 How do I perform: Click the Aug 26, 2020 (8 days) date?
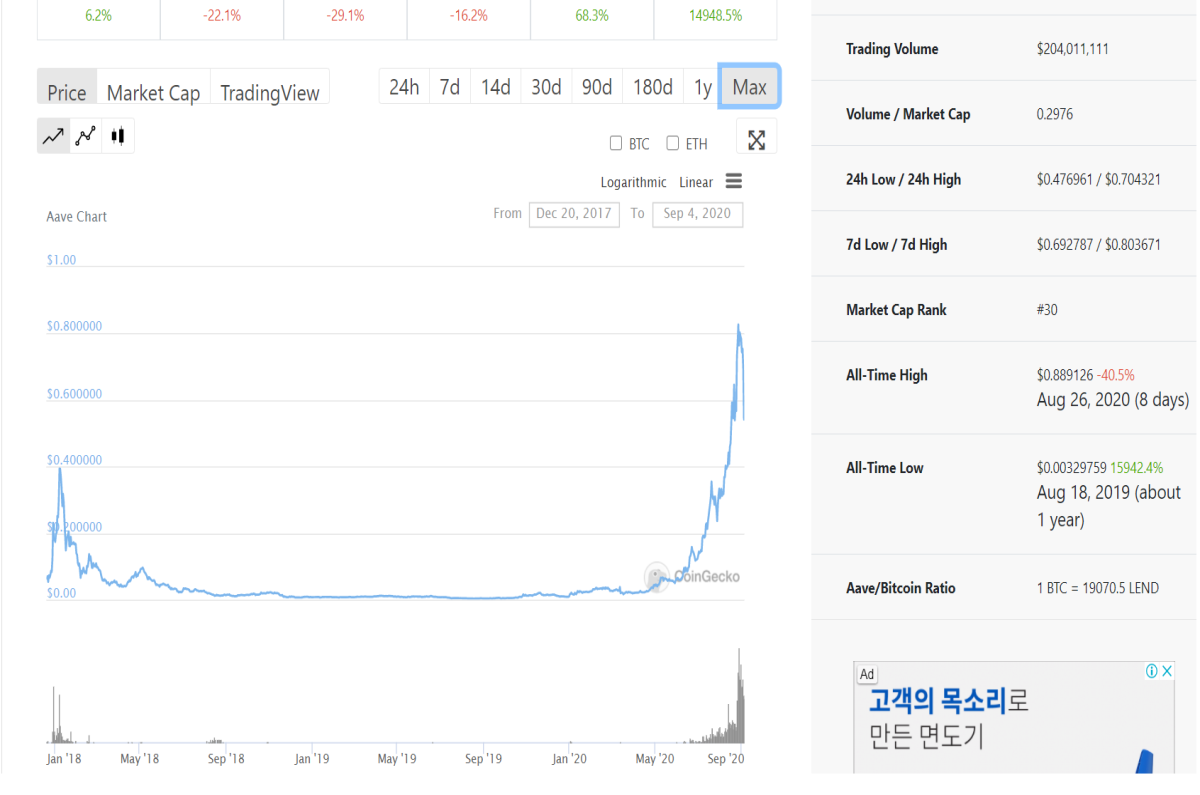point(1113,400)
